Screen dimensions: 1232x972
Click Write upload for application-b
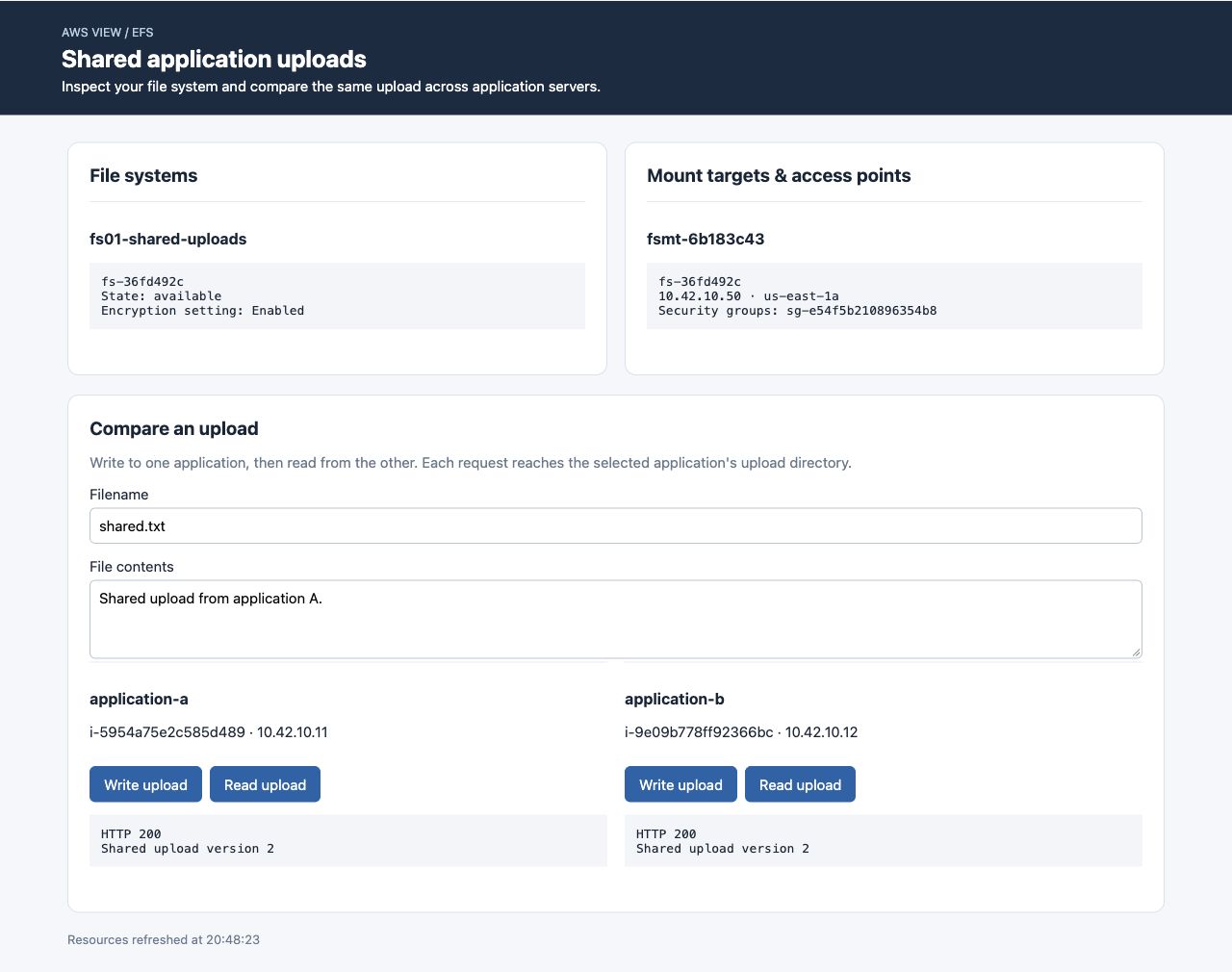click(680, 784)
